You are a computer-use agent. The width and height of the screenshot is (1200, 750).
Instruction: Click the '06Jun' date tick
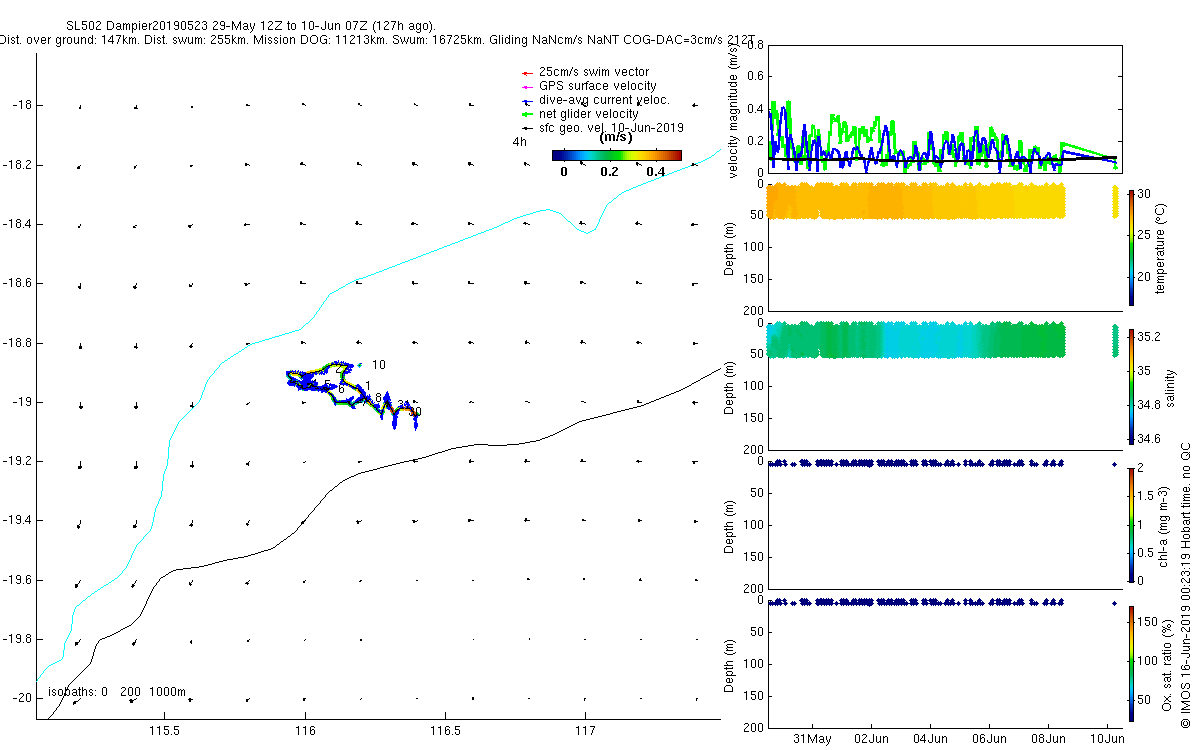pos(989,739)
